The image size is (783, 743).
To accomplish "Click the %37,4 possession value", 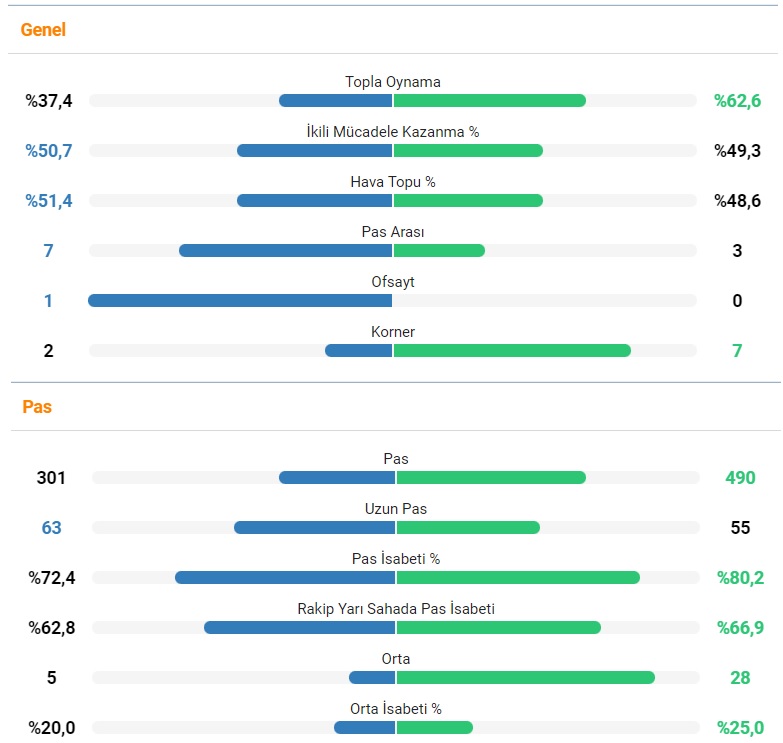I will point(49,100).
